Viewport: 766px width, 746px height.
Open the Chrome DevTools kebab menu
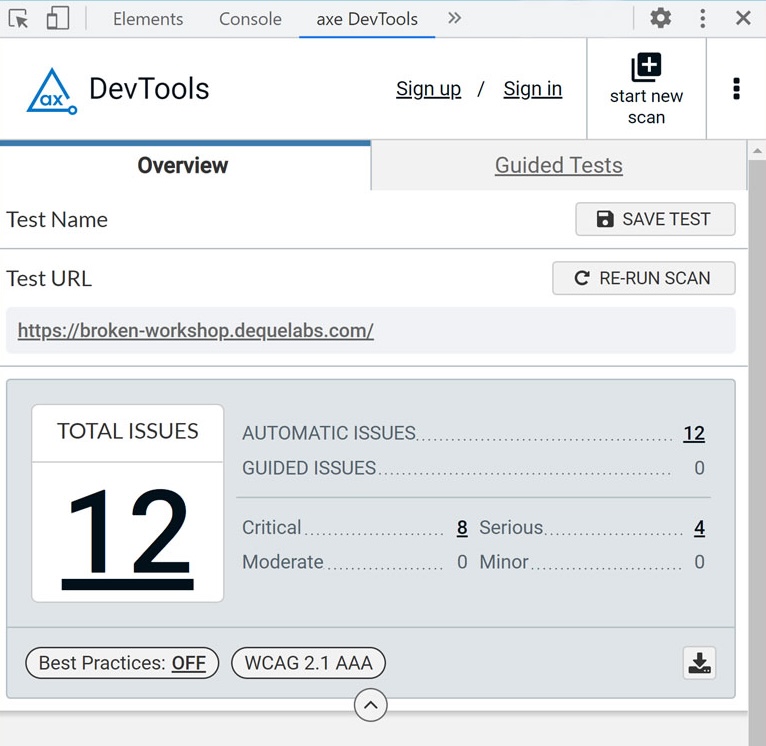click(702, 19)
